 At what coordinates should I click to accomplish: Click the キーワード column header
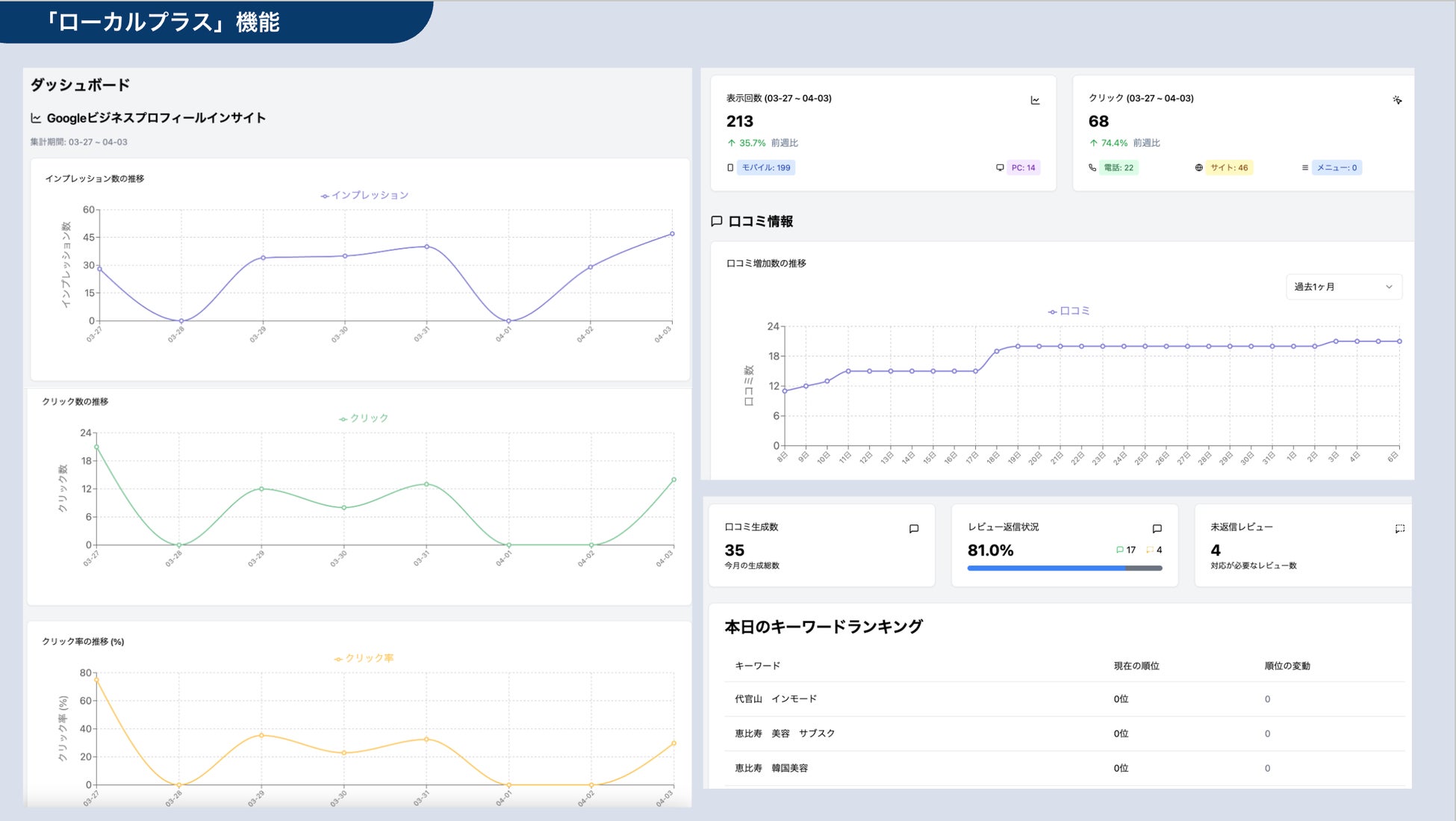pos(757,666)
